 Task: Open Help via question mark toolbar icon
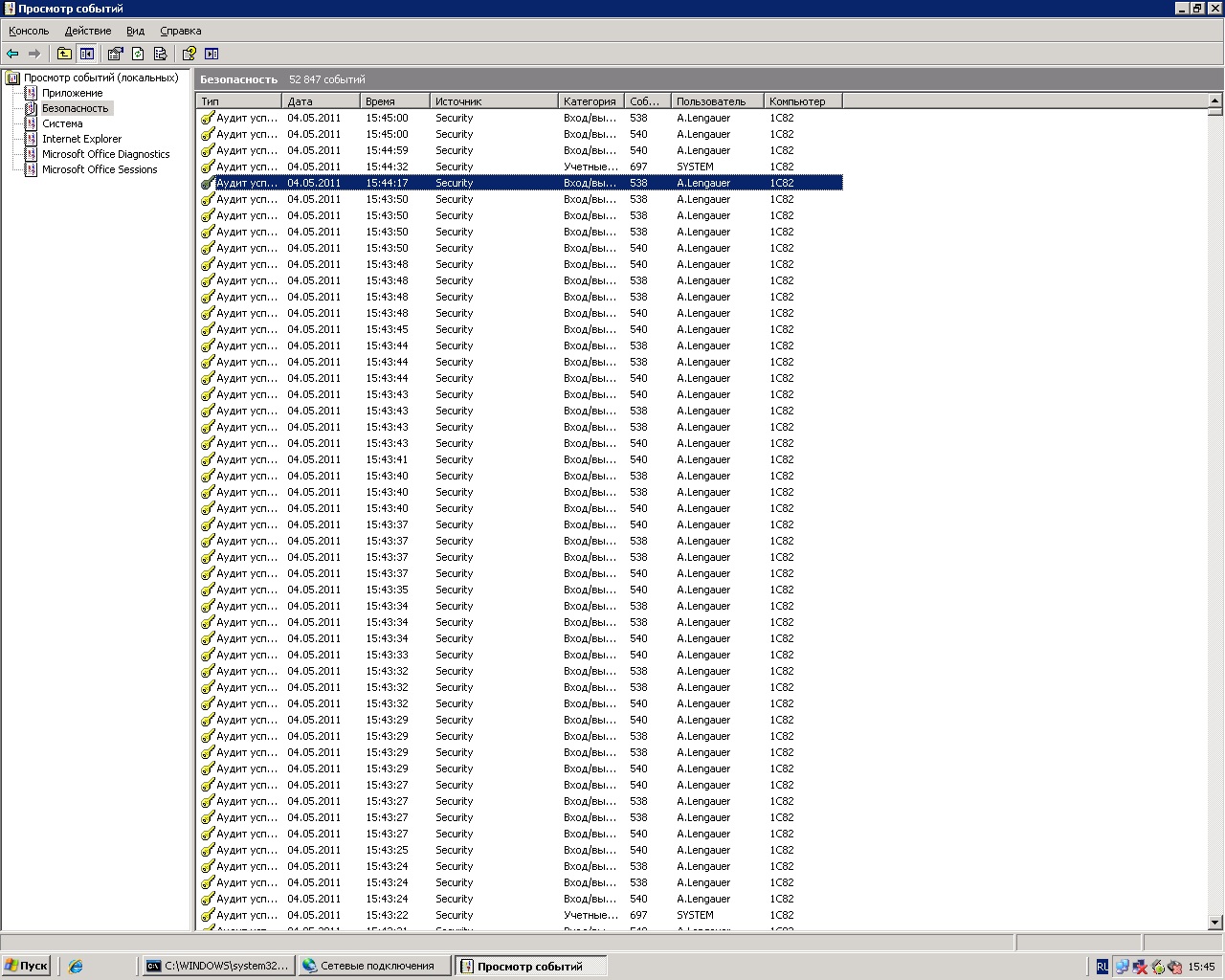tap(189, 54)
